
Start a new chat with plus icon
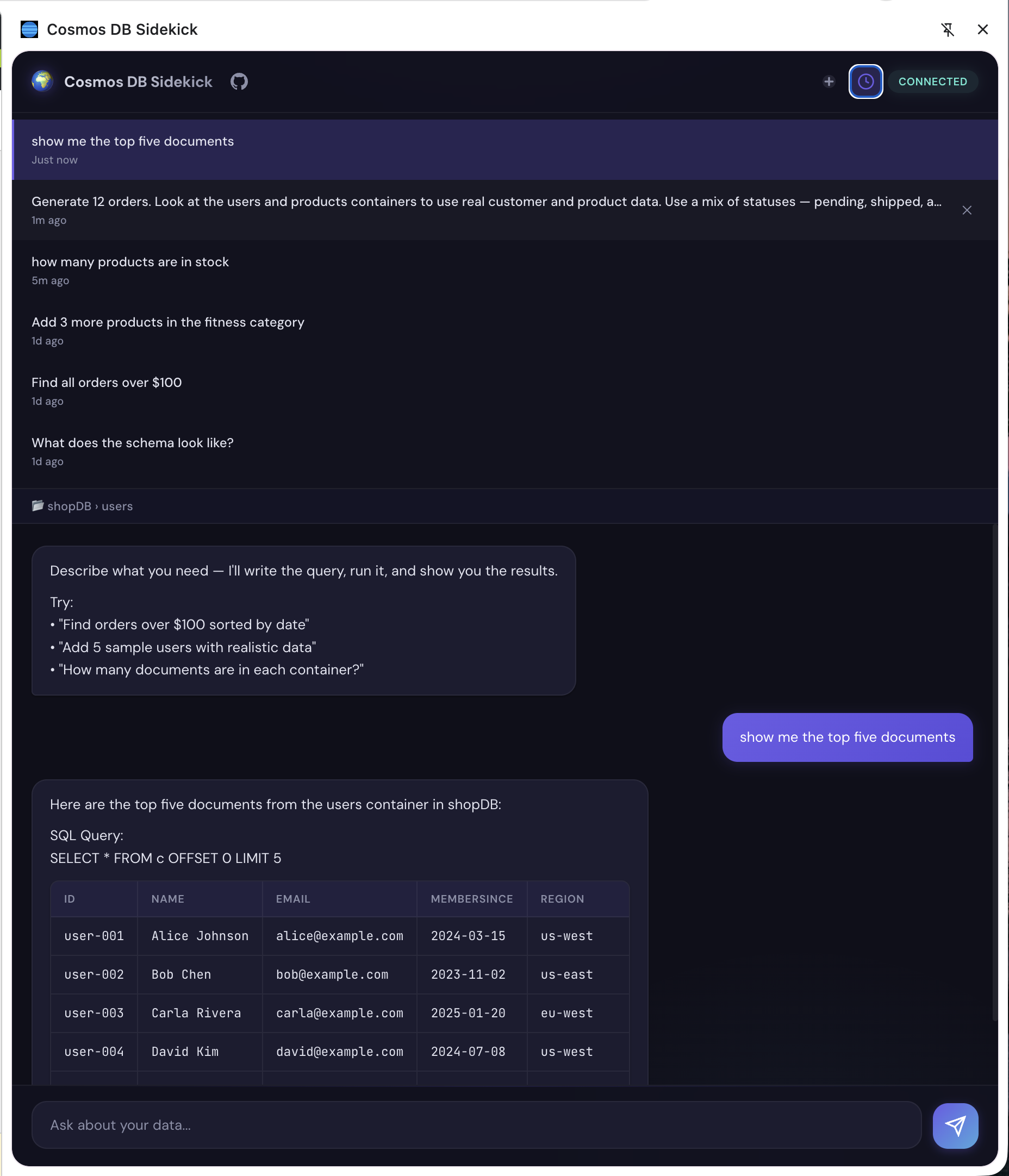tap(829, 82)
